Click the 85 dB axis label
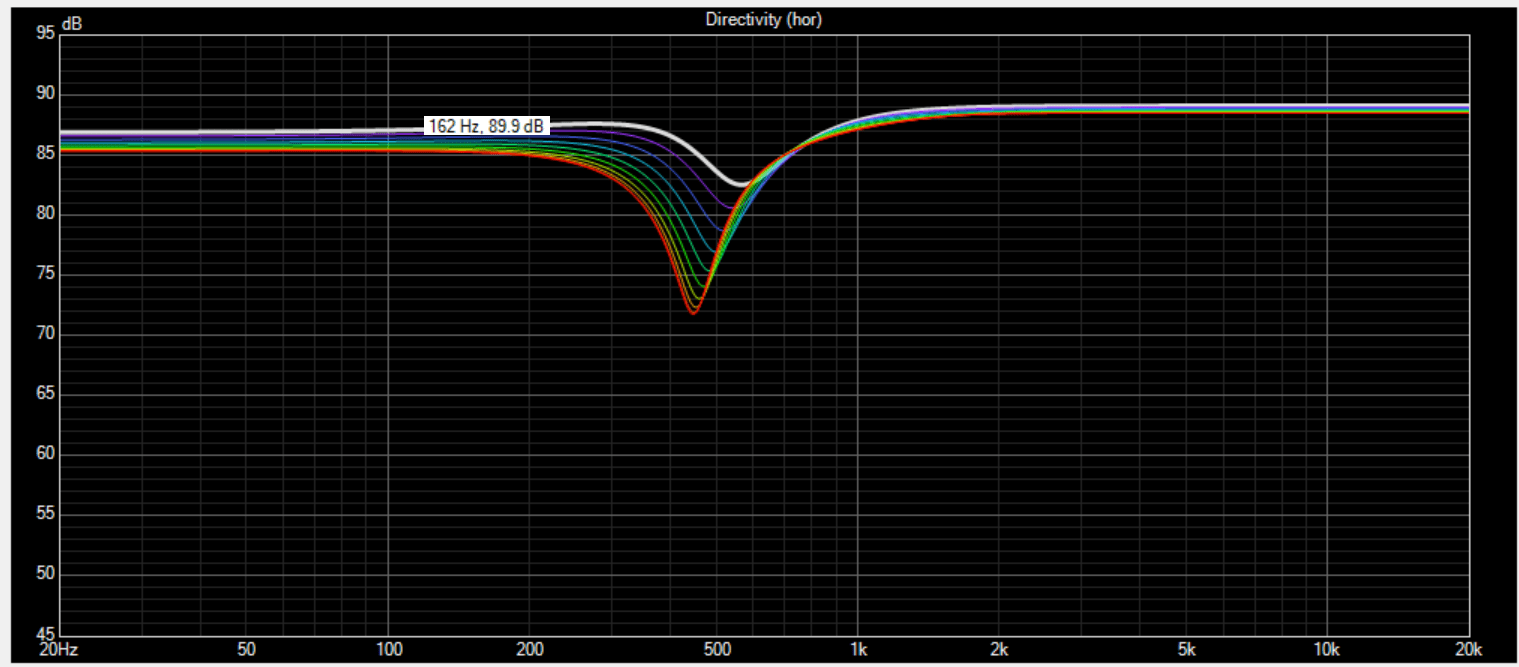The width and height of the screenshot is (1519, 667). [x=46, y=154]
